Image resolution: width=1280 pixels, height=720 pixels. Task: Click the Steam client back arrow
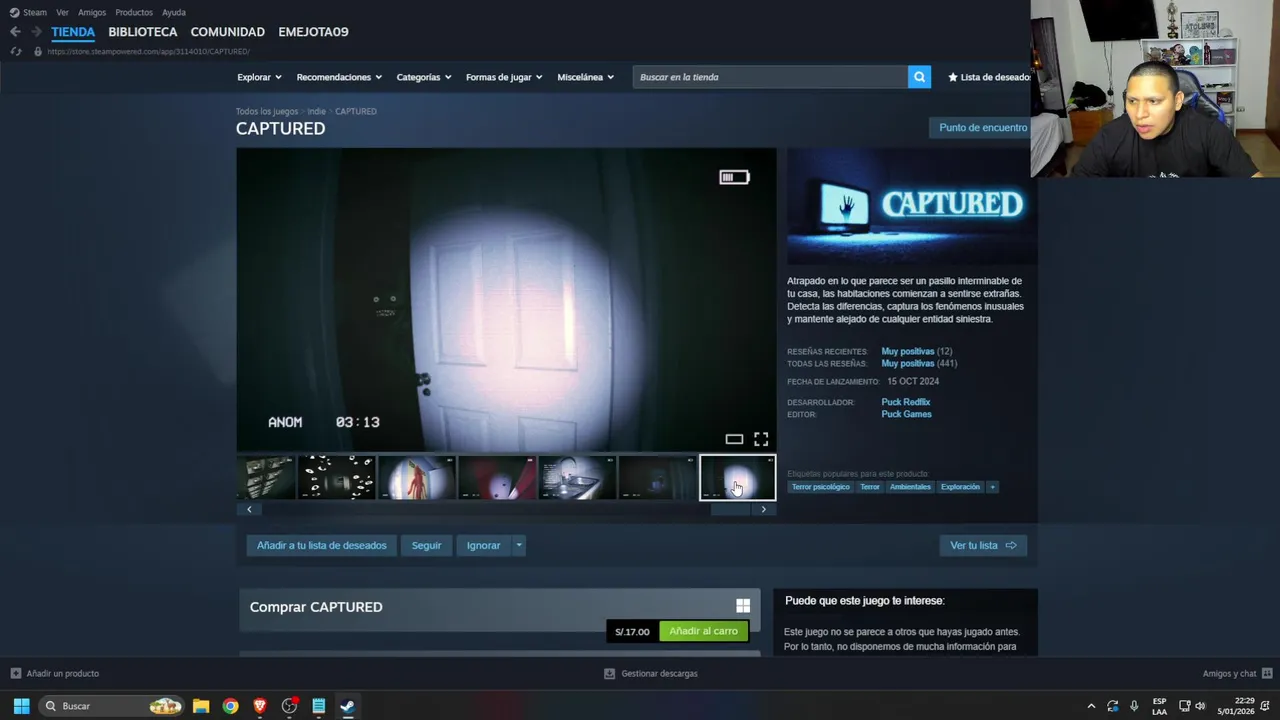point(15,32)
